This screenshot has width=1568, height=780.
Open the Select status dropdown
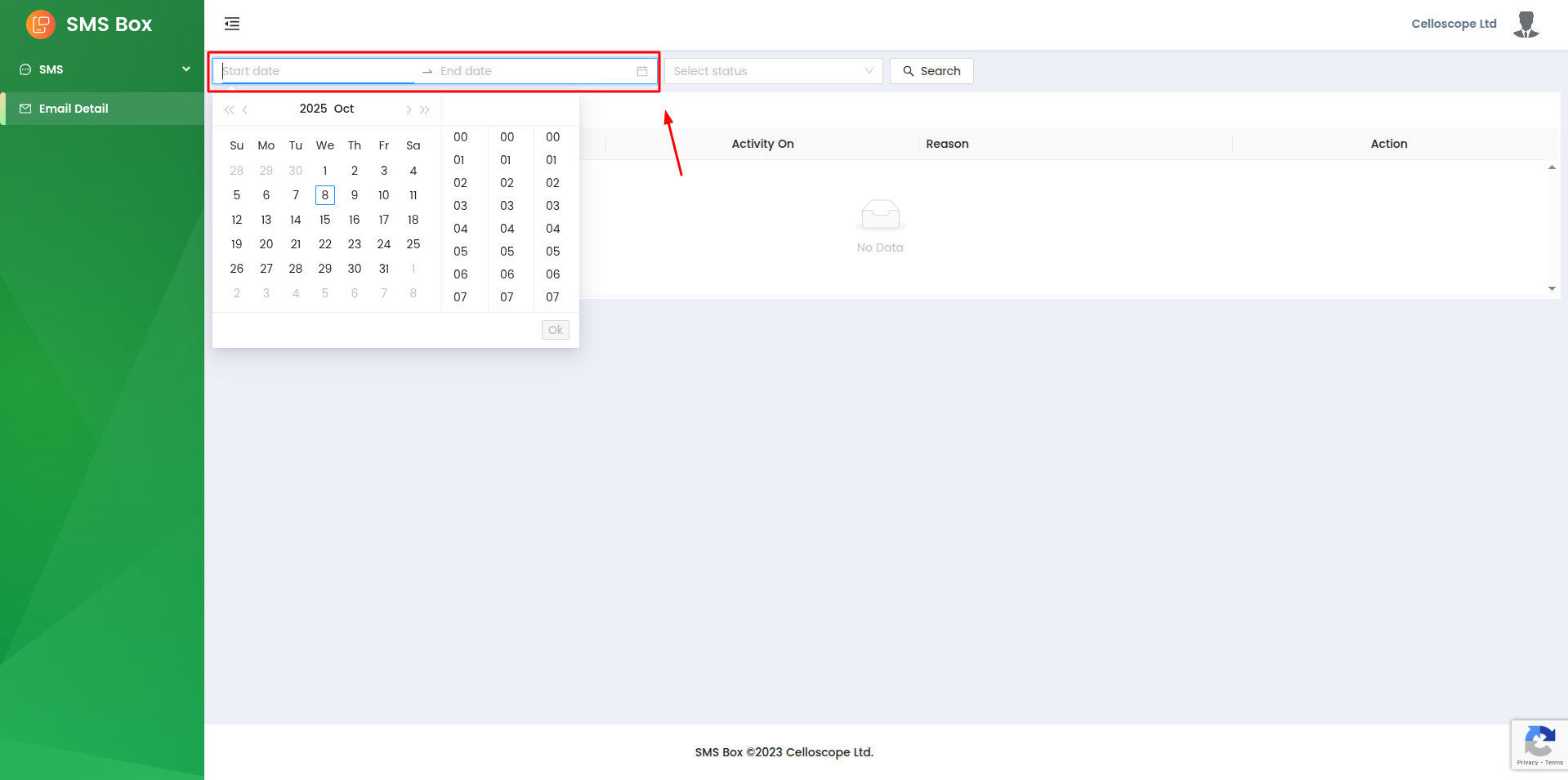point(773,71)
